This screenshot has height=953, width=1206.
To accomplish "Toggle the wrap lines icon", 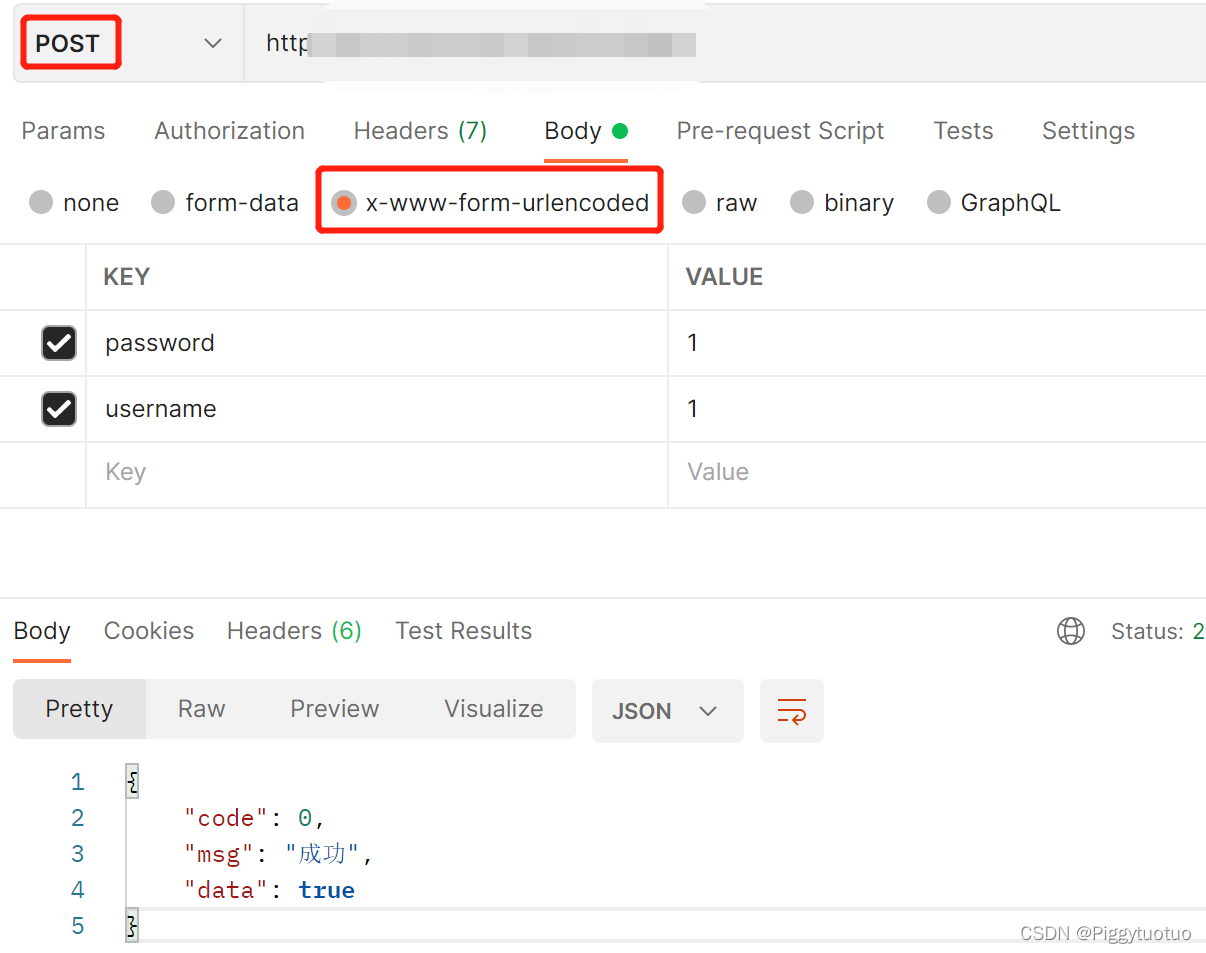I will click(x=792, y=711).
